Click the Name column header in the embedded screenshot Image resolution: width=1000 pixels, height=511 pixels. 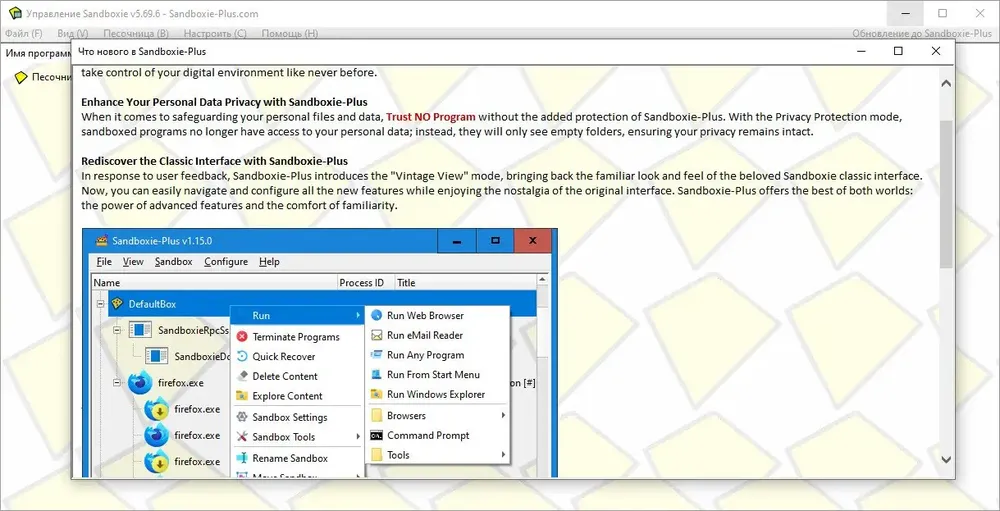[x=214, y=283]
